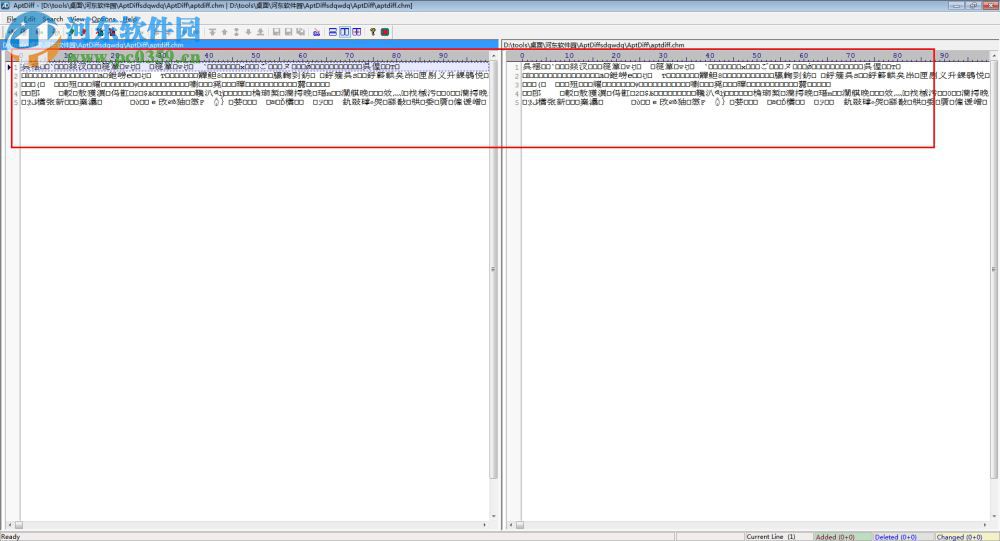Select line 1 in the left pane
This screenshot has width=1000, height=541.
click(x=255, y=66)
